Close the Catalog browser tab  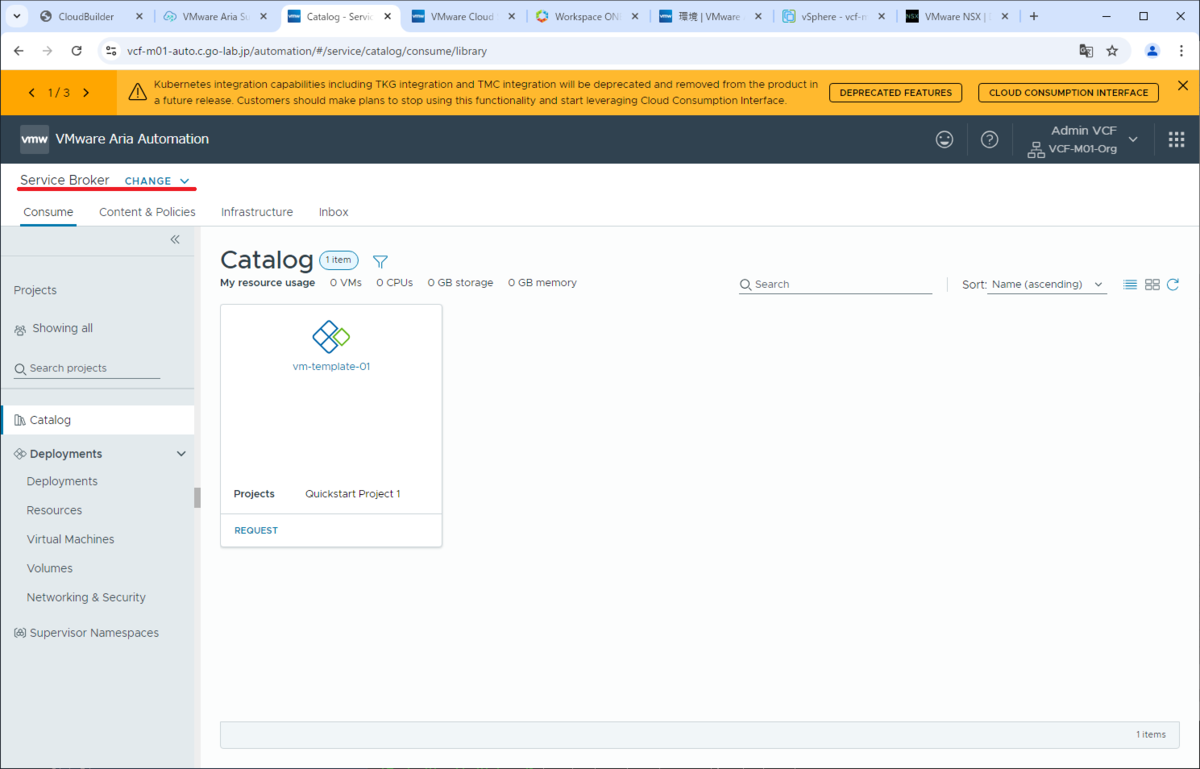pyautogui.click(x=387, y=17)
